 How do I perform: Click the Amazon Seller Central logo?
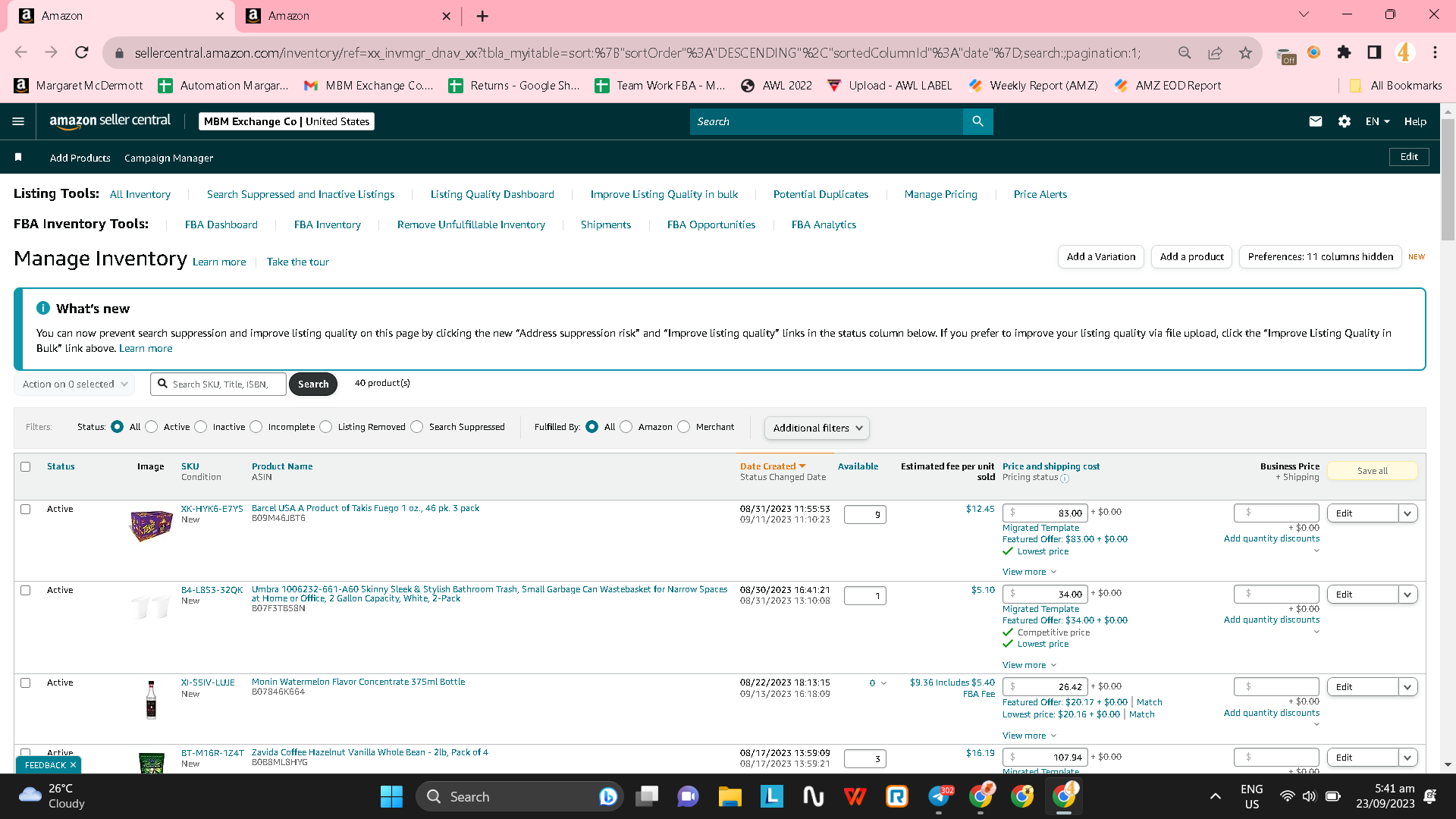click(x=110, y=121)
